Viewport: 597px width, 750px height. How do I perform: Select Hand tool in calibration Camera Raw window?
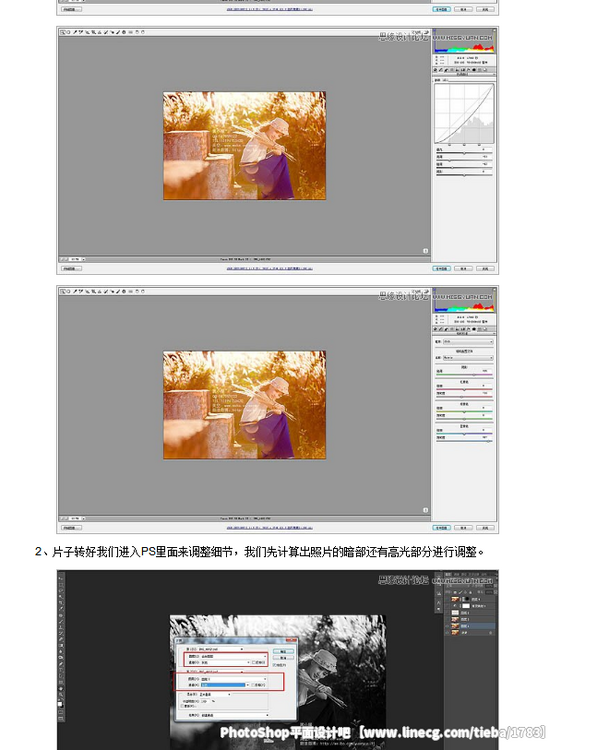[68, 291]
